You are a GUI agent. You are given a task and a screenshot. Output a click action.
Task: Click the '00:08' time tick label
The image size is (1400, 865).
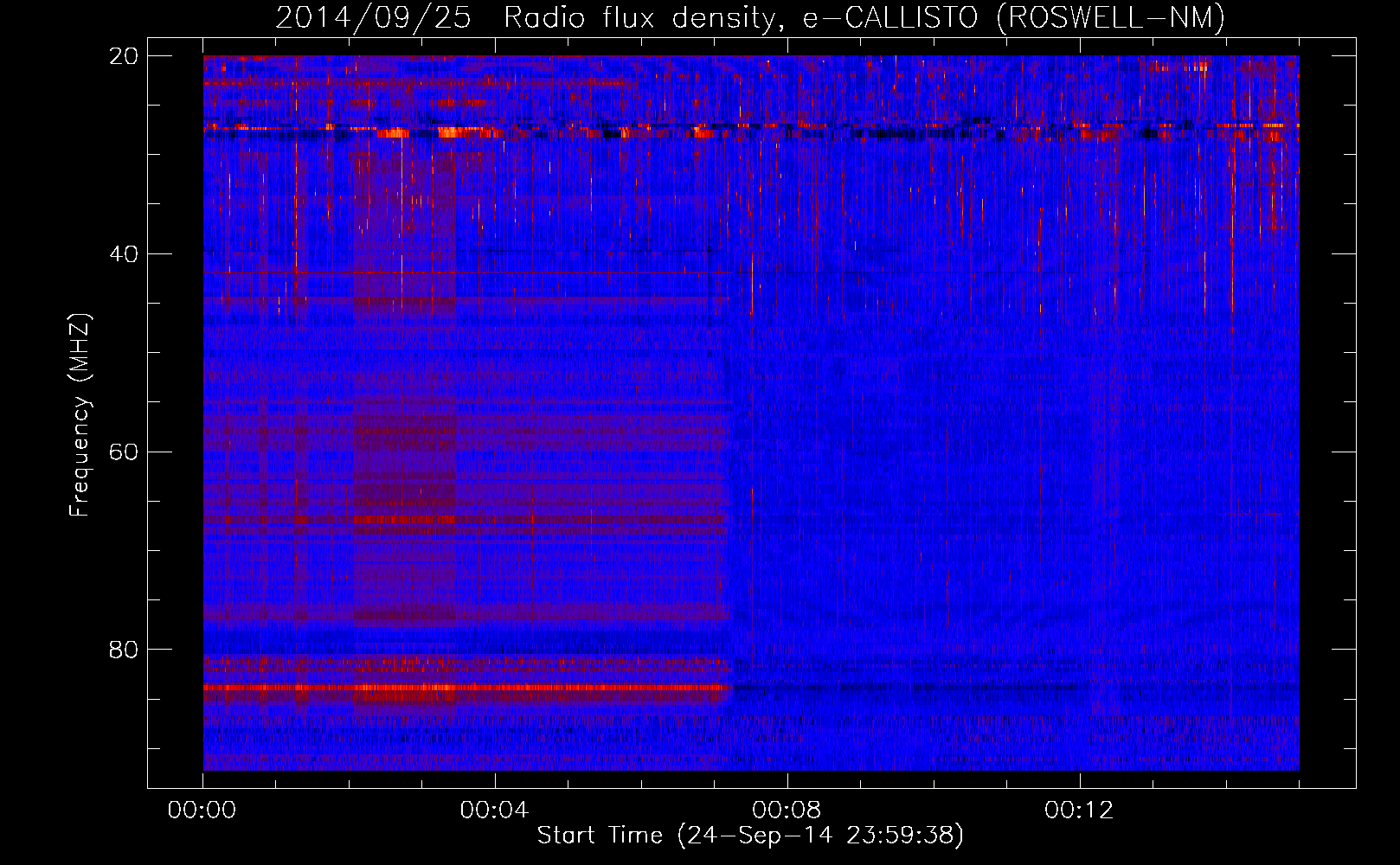pos(787,811)
